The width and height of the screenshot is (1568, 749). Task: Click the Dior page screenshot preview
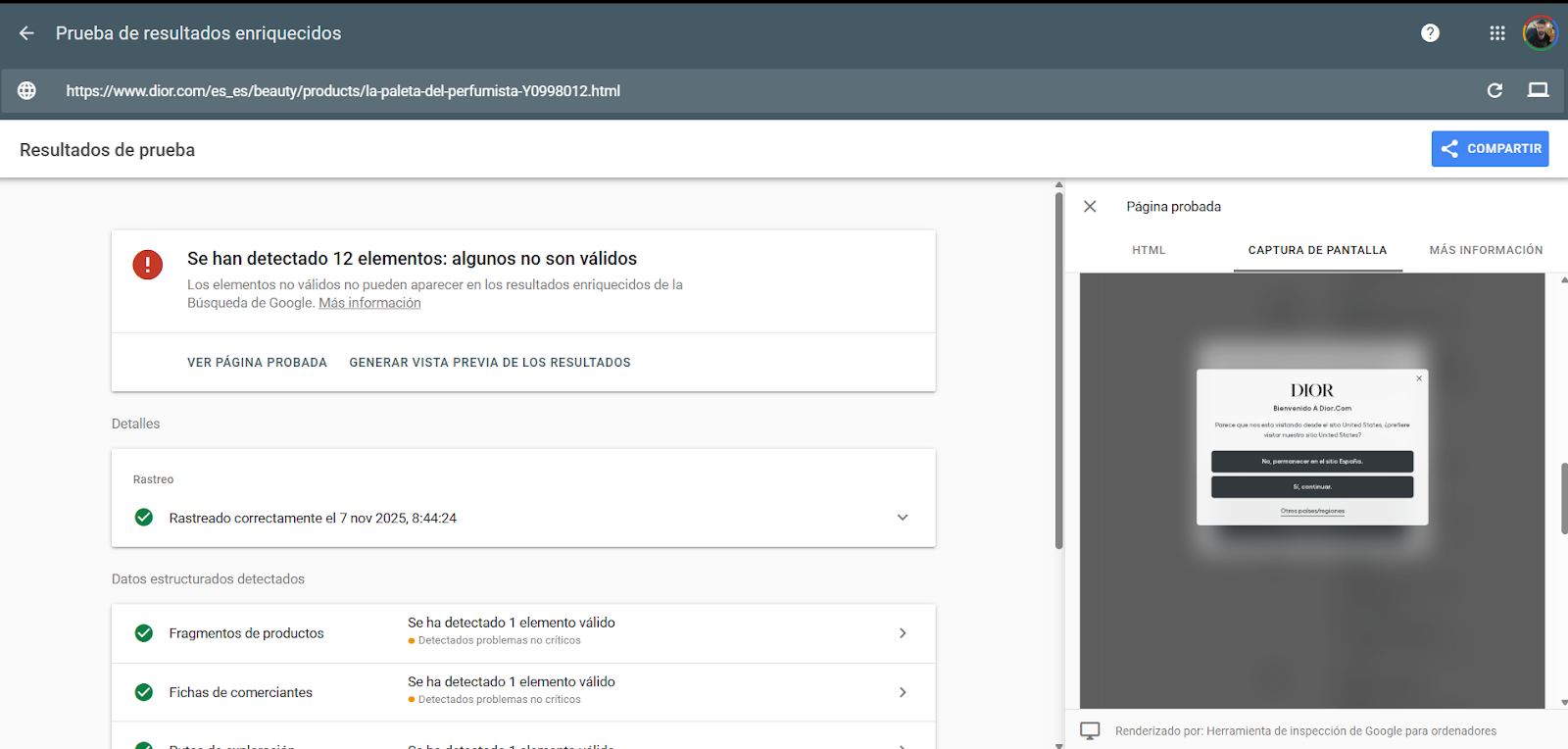[1312, 490]
